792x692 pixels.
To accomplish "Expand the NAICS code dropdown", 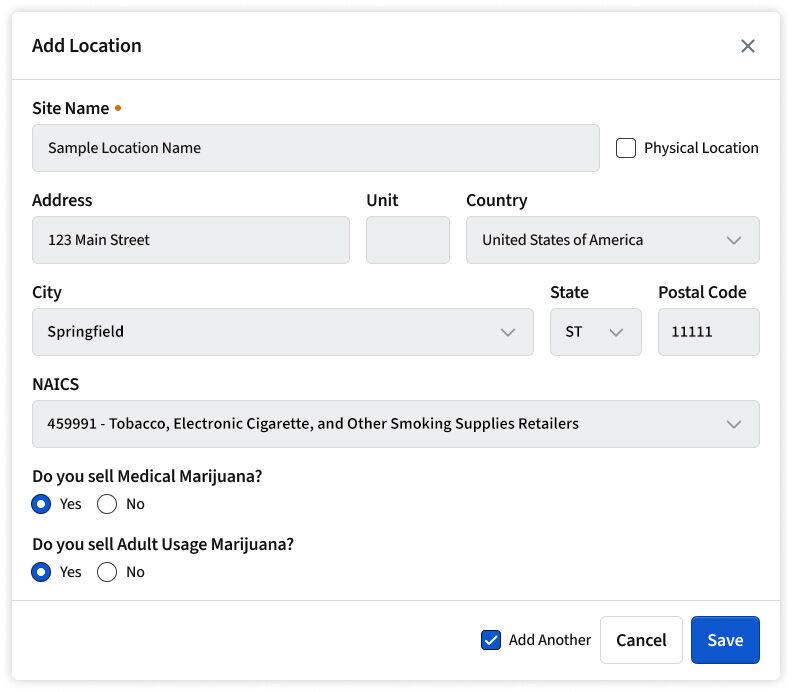I will pyautogui.click(x=395, y=424).
